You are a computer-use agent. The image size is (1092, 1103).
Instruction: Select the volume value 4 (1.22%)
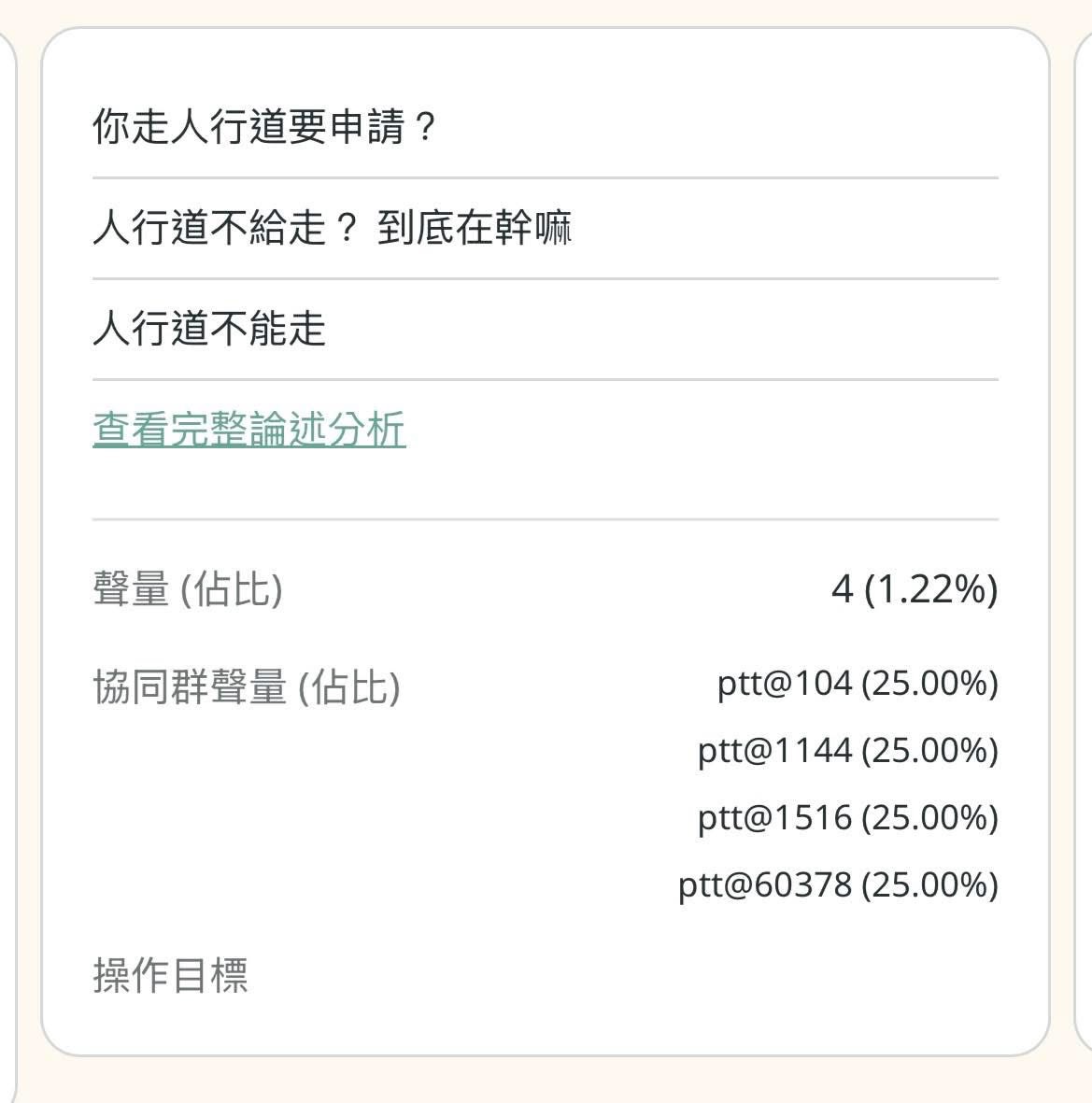coord(914,589)
